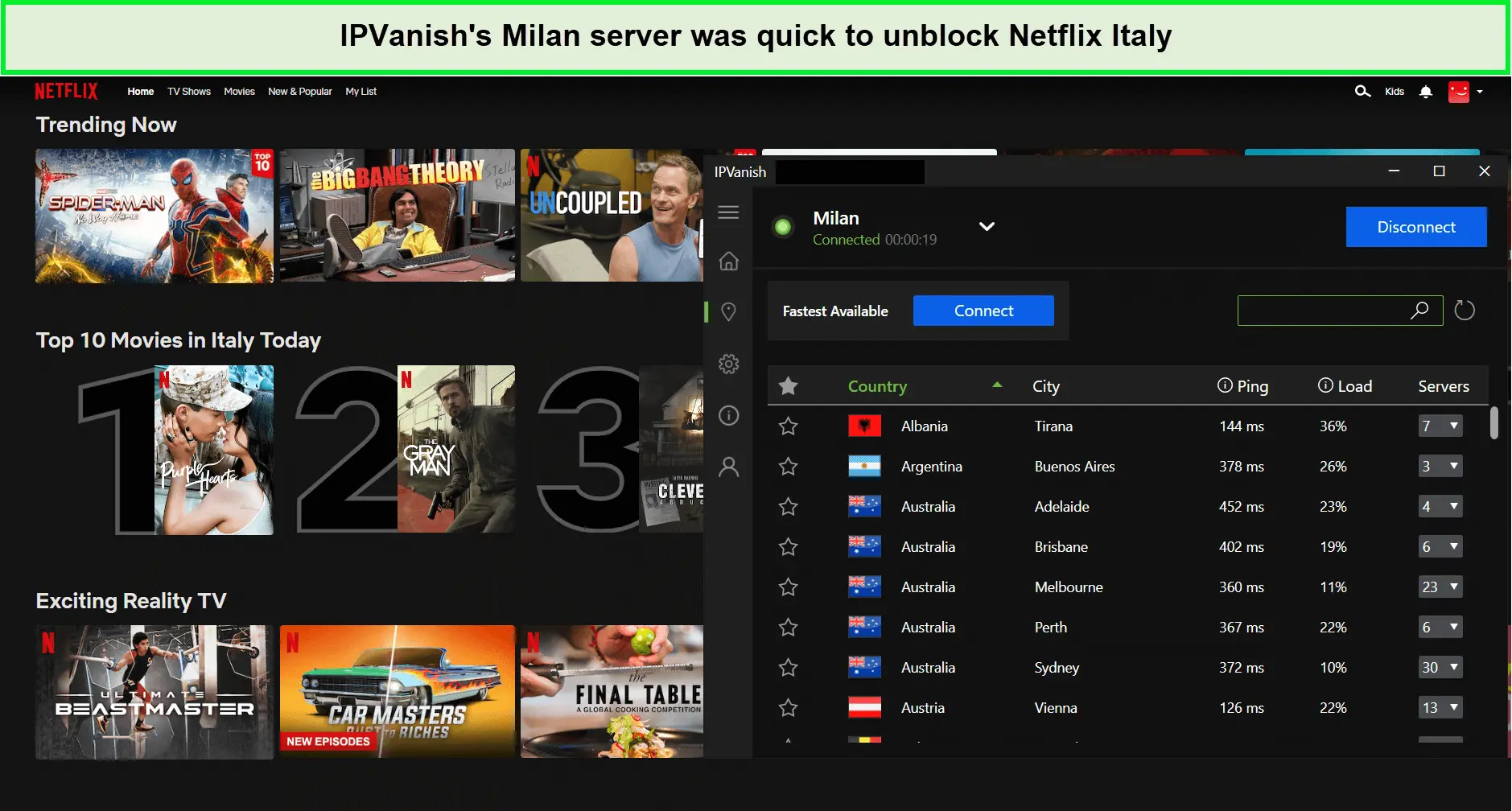Open Netflix notifications bell
1512x811 pixels.
[x=1426, y=92]
